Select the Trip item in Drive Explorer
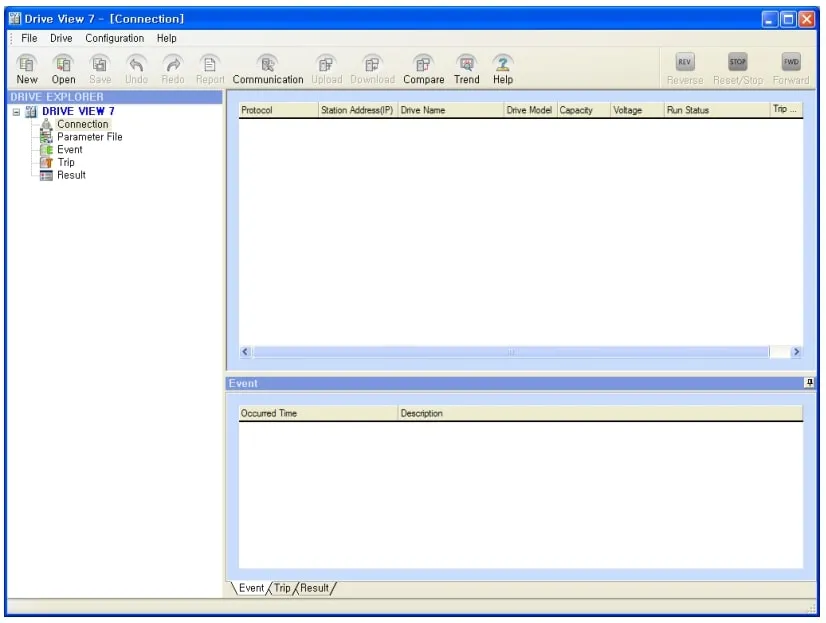This screenshot has width=826, height=623. (x=64, y=162)
